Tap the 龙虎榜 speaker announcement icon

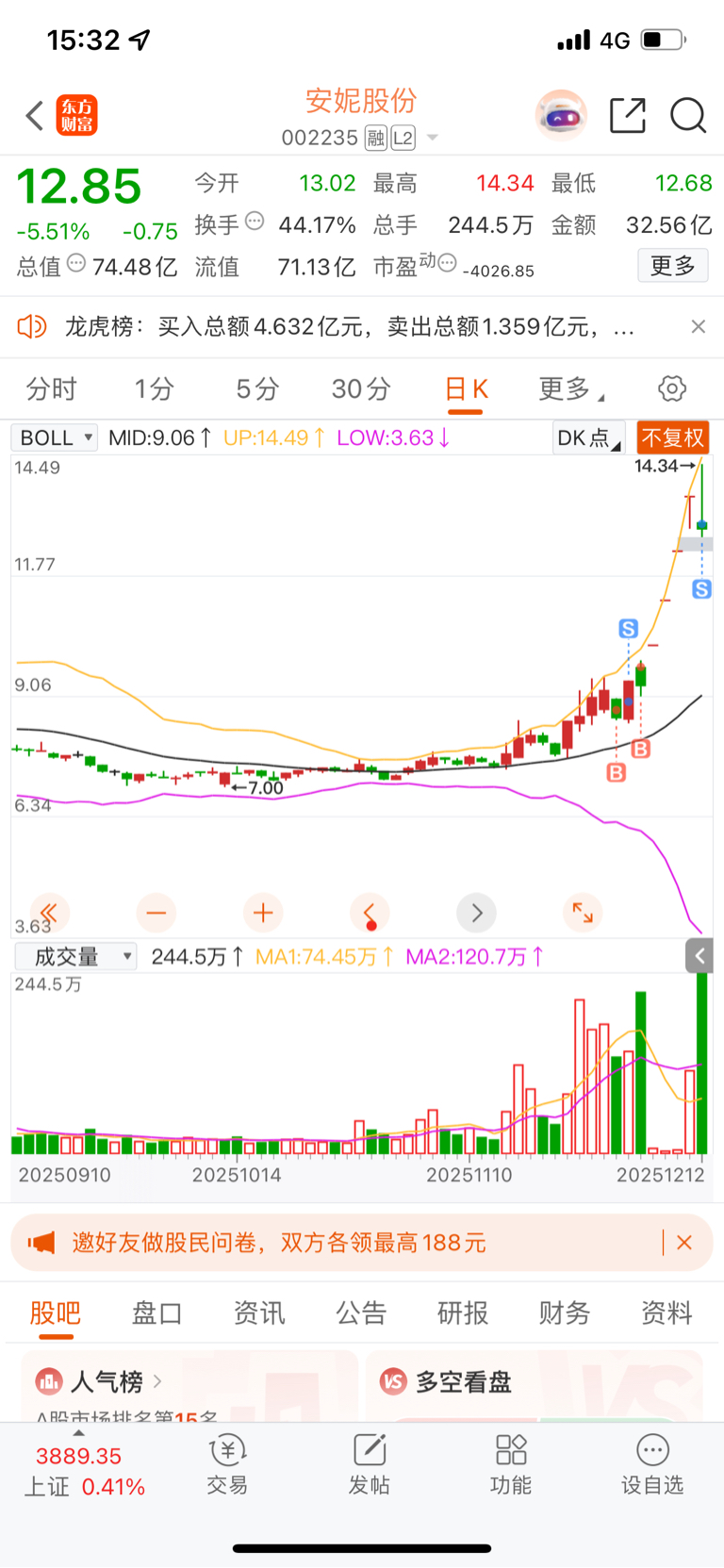[x=32, y=326]
